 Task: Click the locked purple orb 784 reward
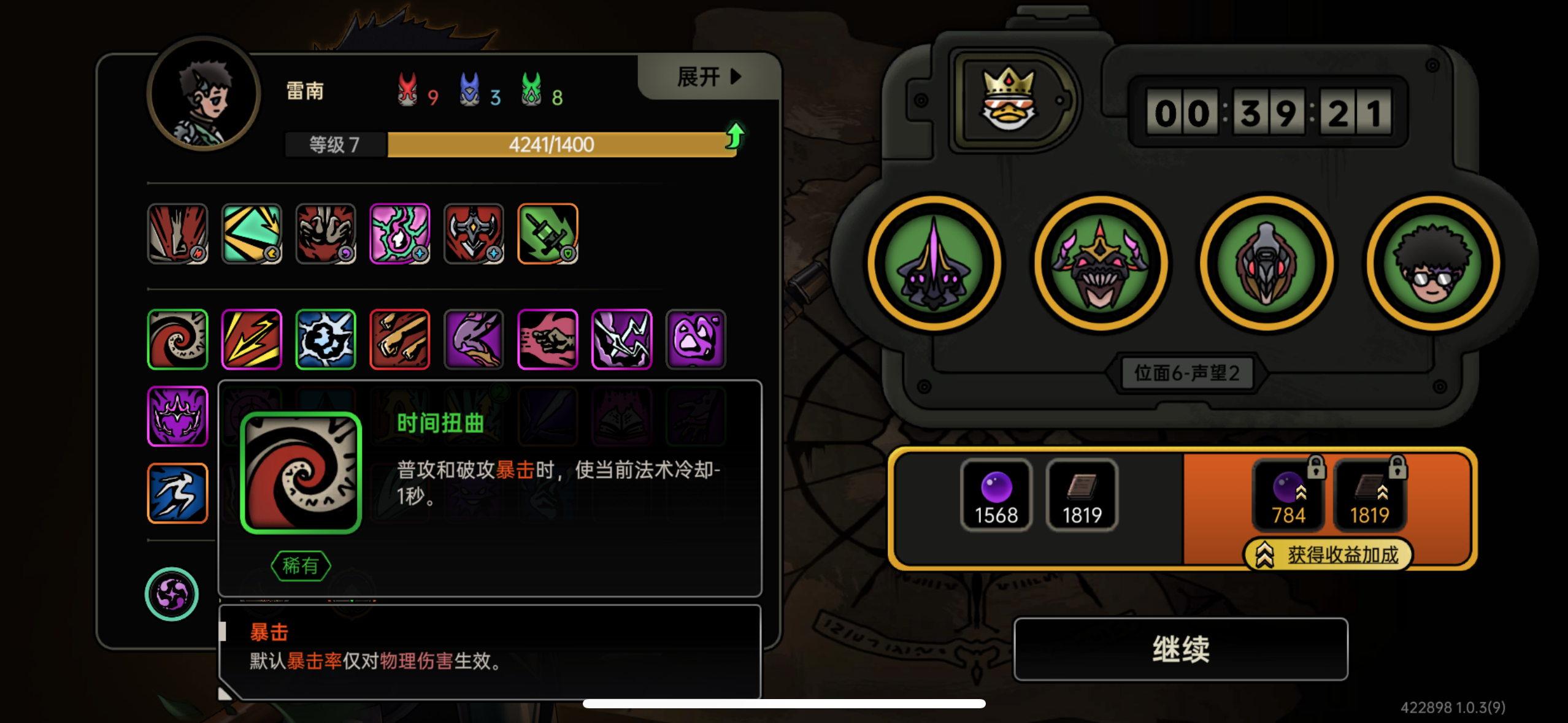[1288, 494]
